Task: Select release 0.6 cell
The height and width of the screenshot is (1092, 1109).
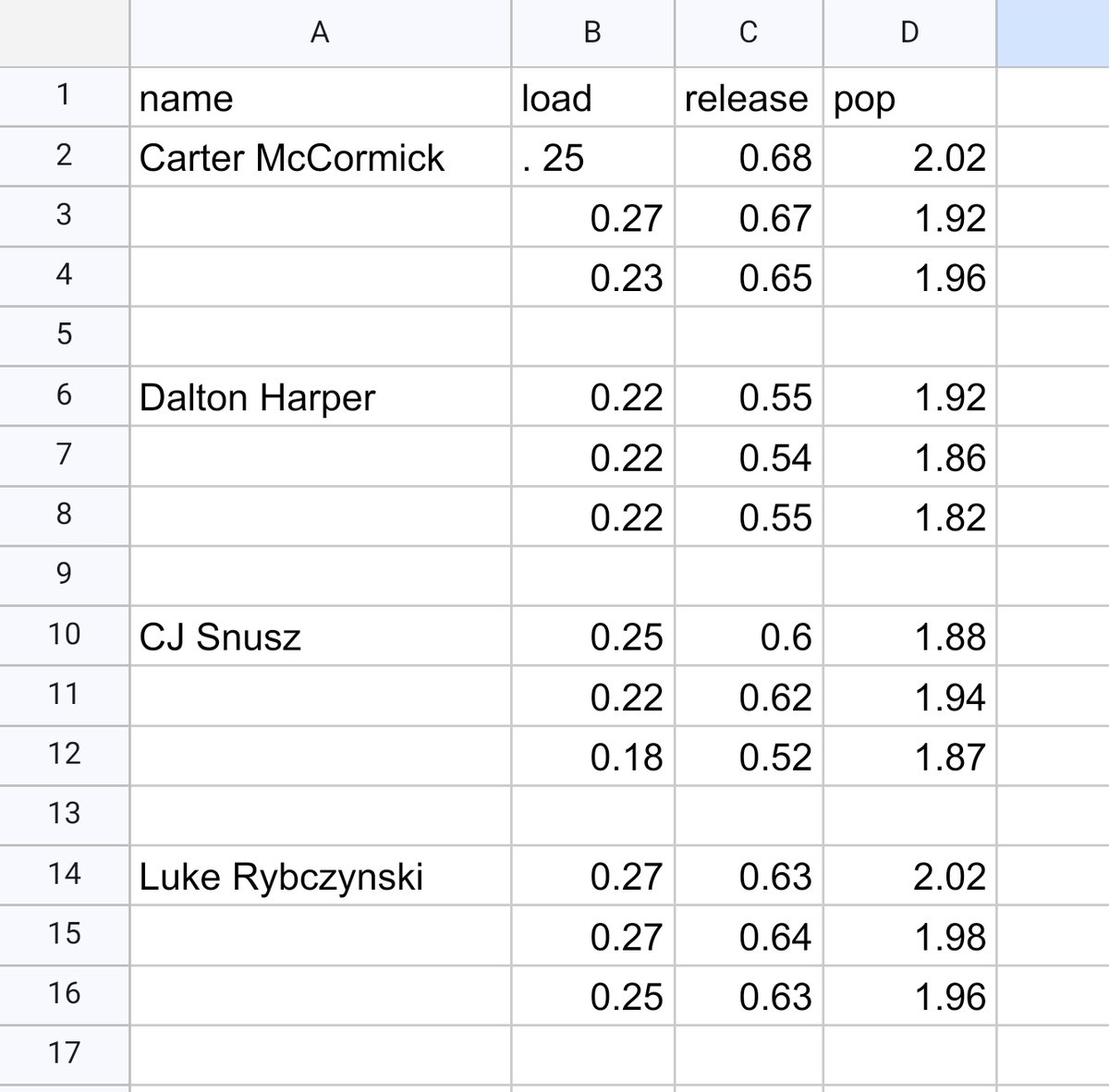Action: pyautogui.click(x=749, y=636)
